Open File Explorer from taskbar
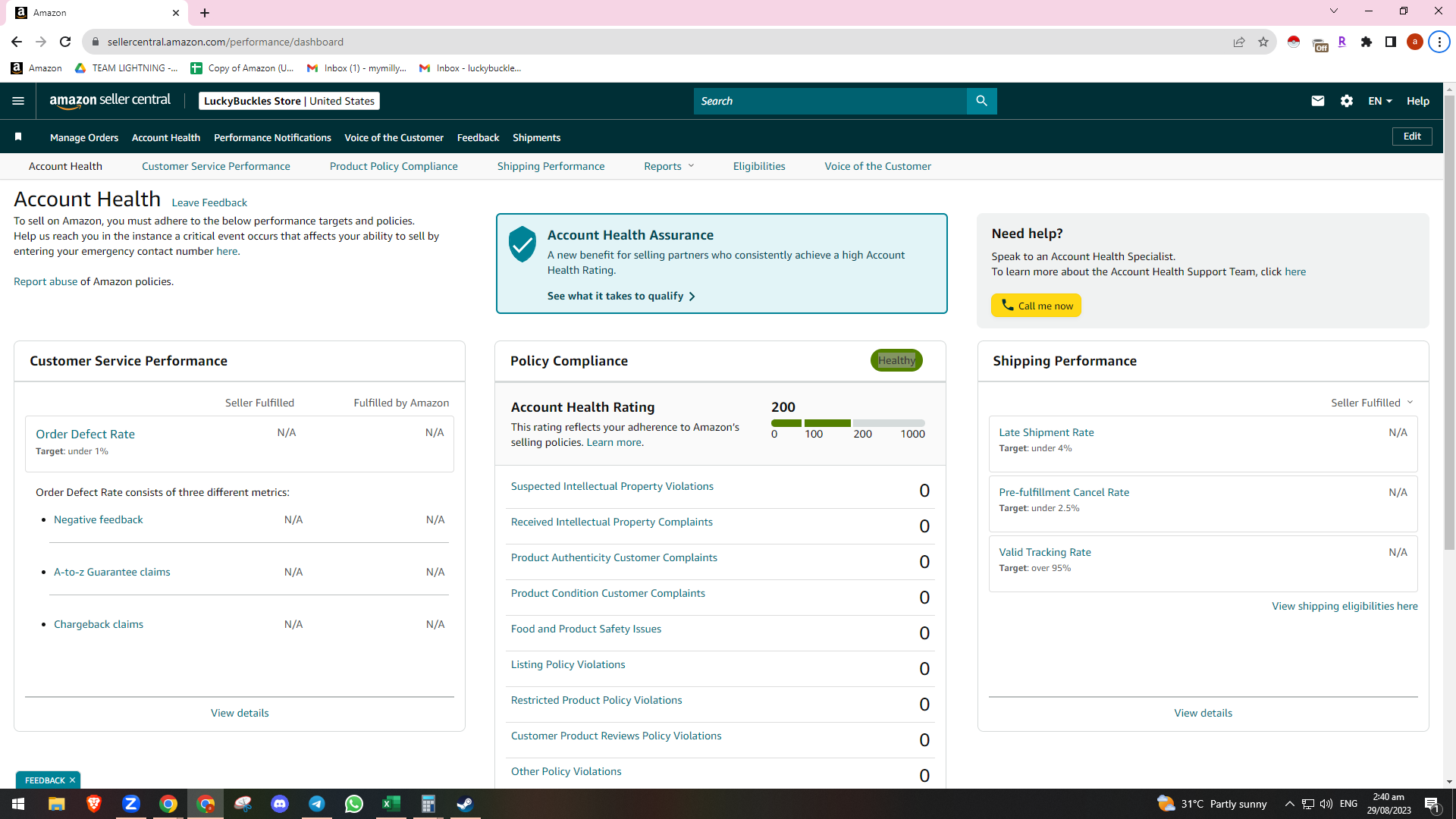 pos(57,804)
